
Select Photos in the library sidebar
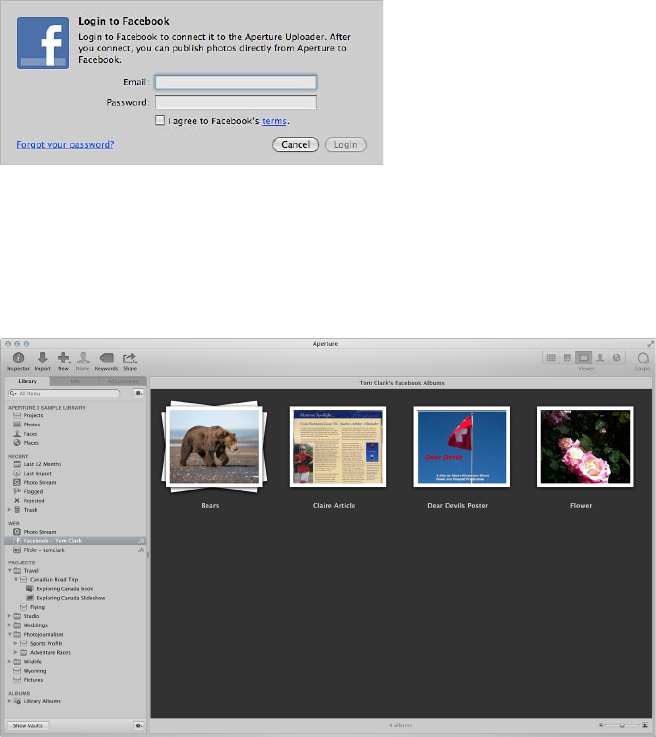(31, 424)
